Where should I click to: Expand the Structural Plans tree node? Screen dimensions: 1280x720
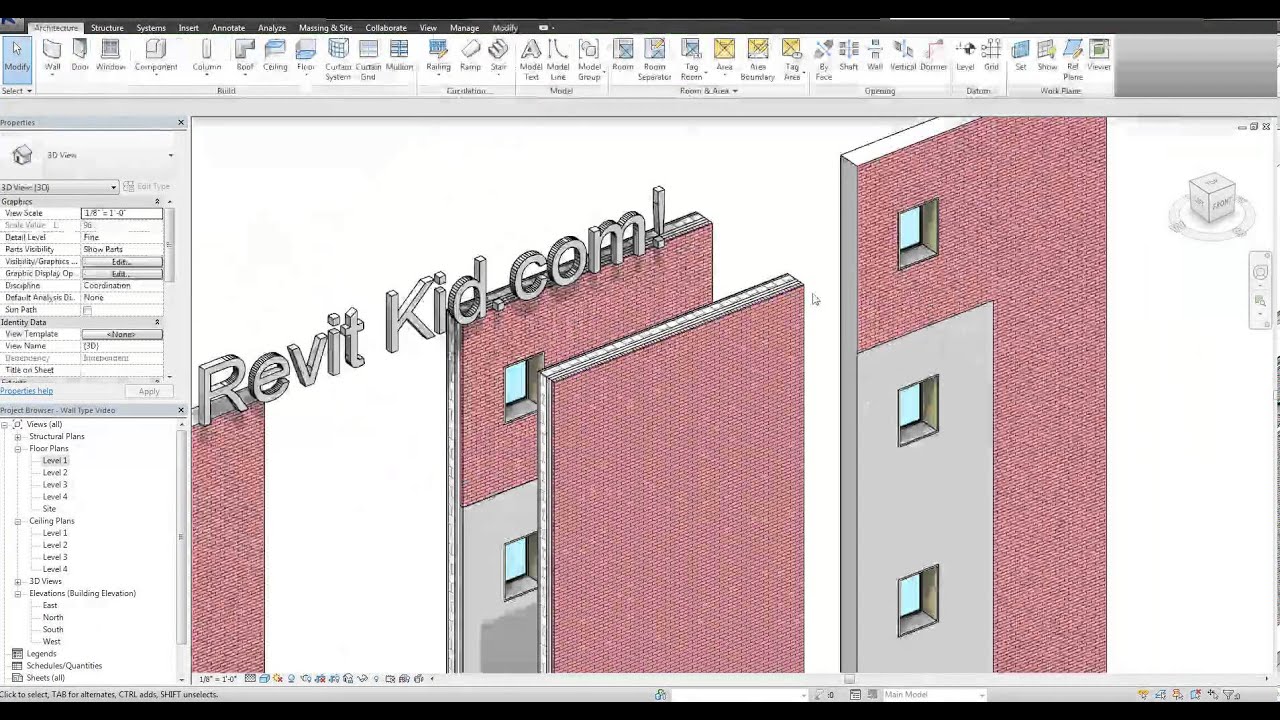click(18, 437)
